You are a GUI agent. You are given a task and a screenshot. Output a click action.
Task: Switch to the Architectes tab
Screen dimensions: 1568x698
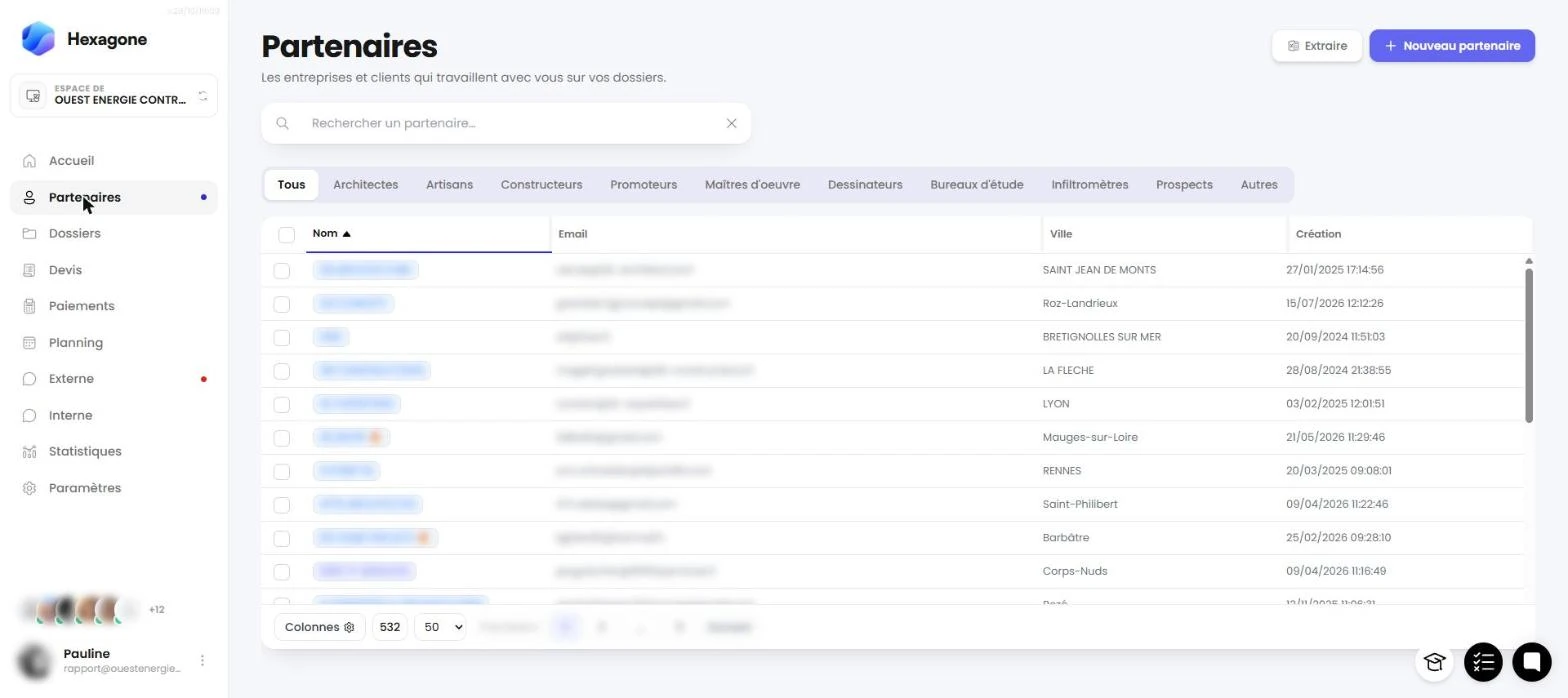click(365, 185)
